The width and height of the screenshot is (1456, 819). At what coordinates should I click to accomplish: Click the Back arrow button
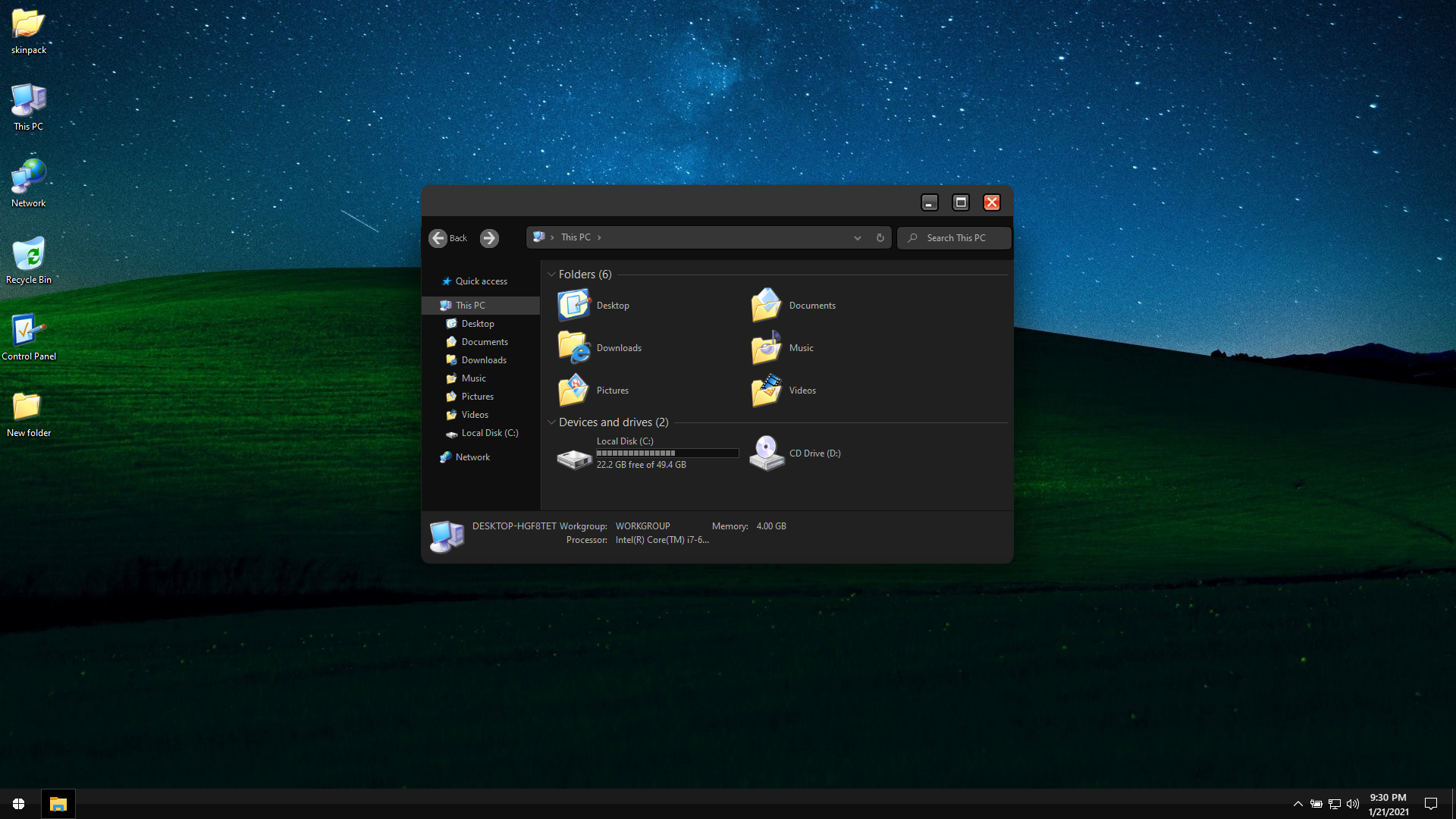[x=438, y=238]
